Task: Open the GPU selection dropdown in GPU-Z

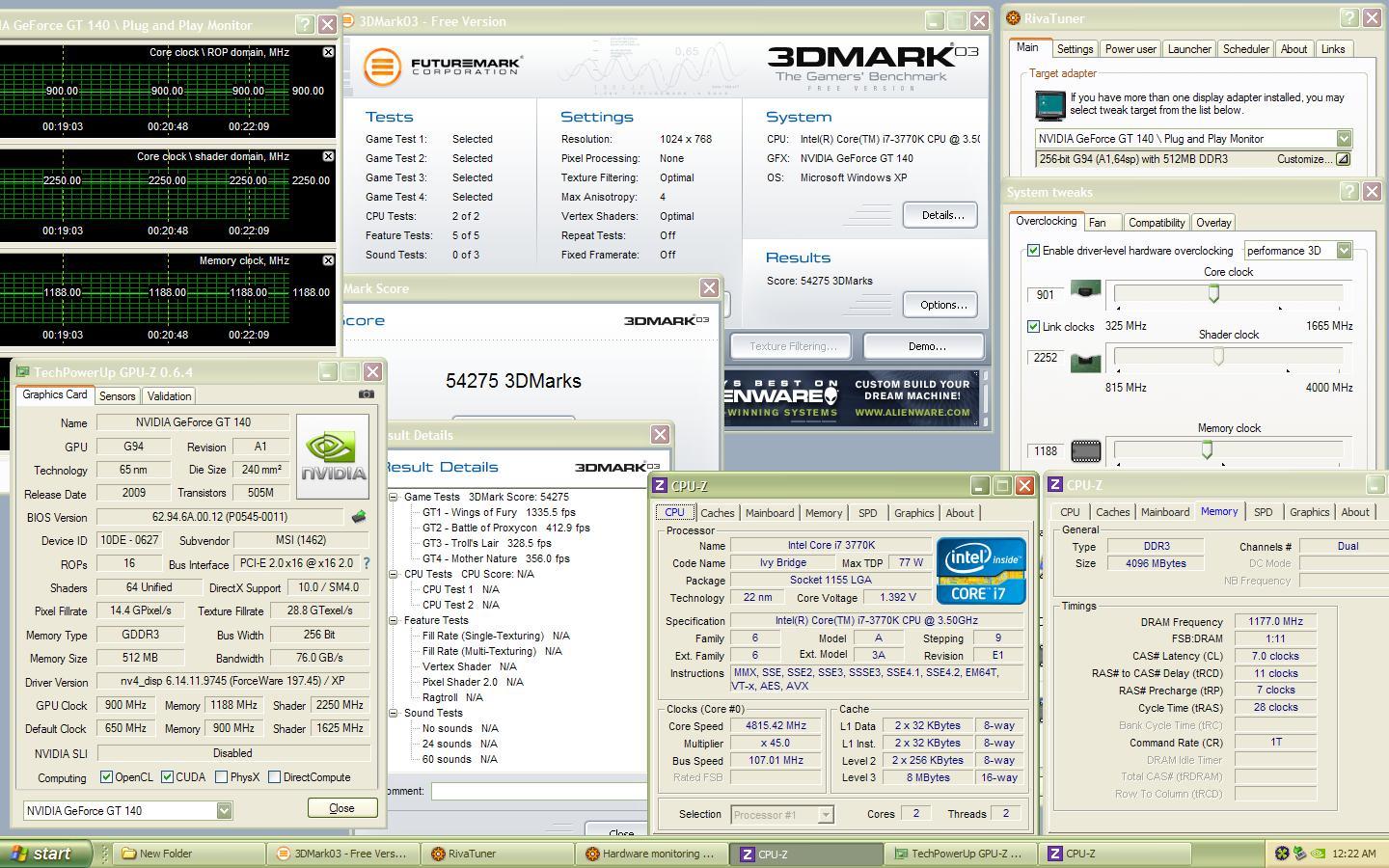Action: tap(224, 811)
